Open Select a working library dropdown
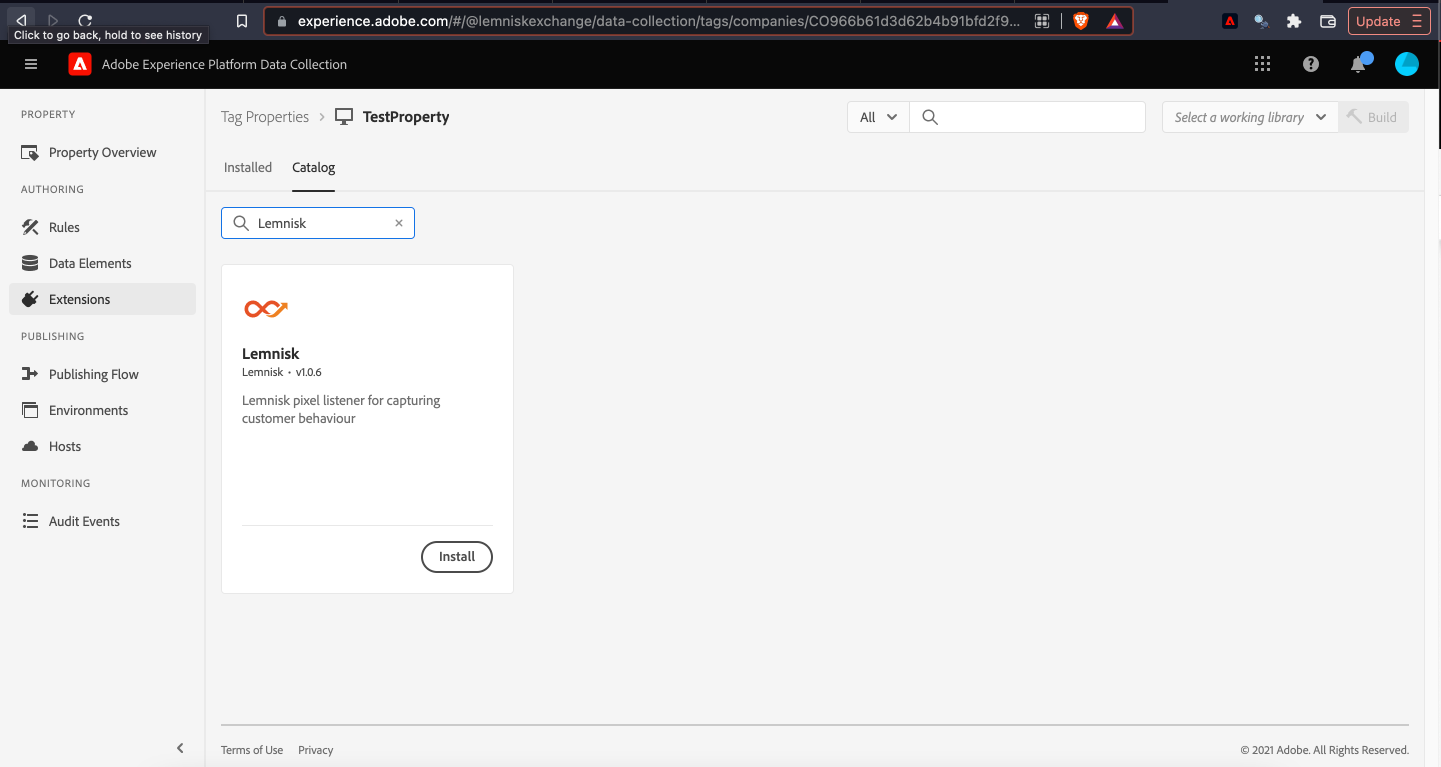The width and height of the screenshot is (1441, 767). (x=1250, y=117)
